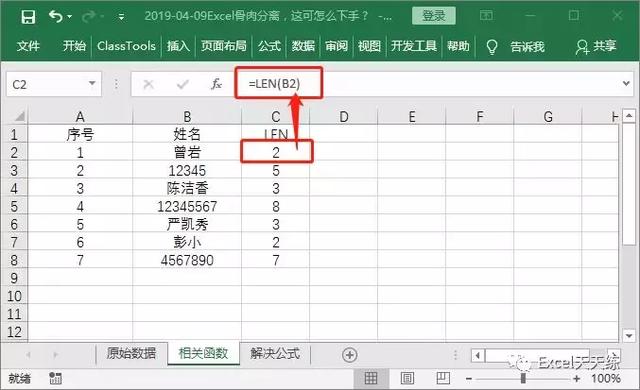The width and height of the screenshot is (640, 390).
Task: Click the next sheet navigation arrow
Action: (x=56, y=355)
